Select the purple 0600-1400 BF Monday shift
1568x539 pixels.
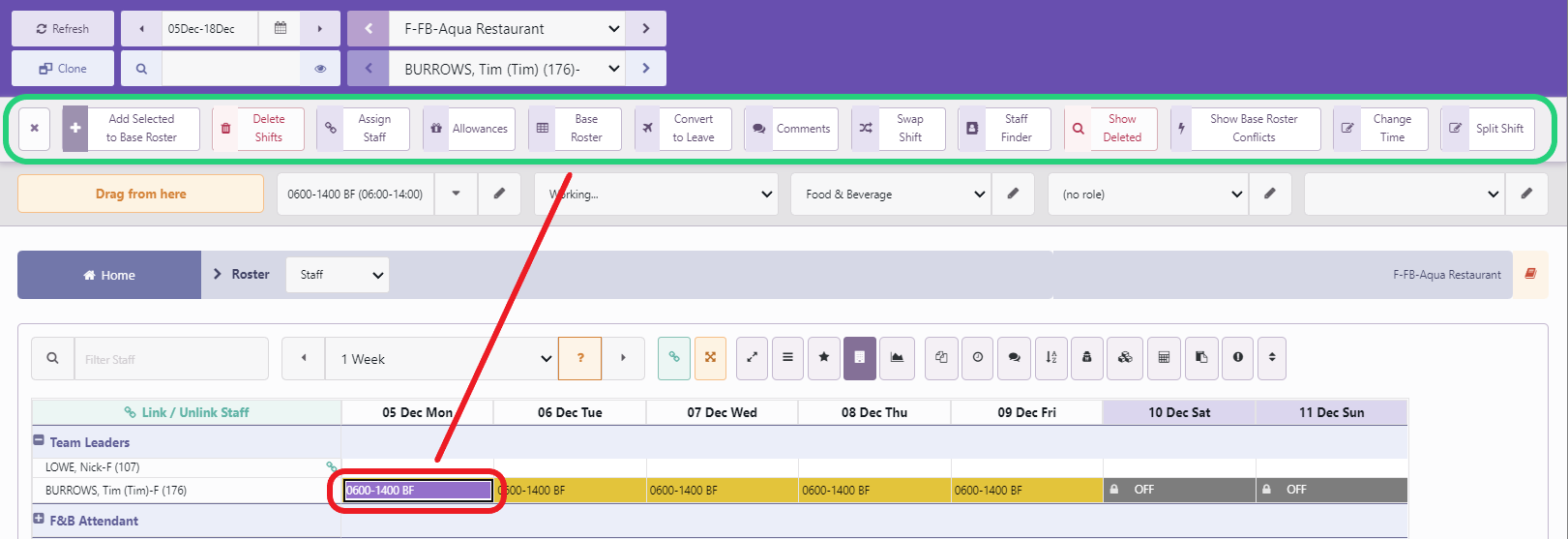point(418,491)
